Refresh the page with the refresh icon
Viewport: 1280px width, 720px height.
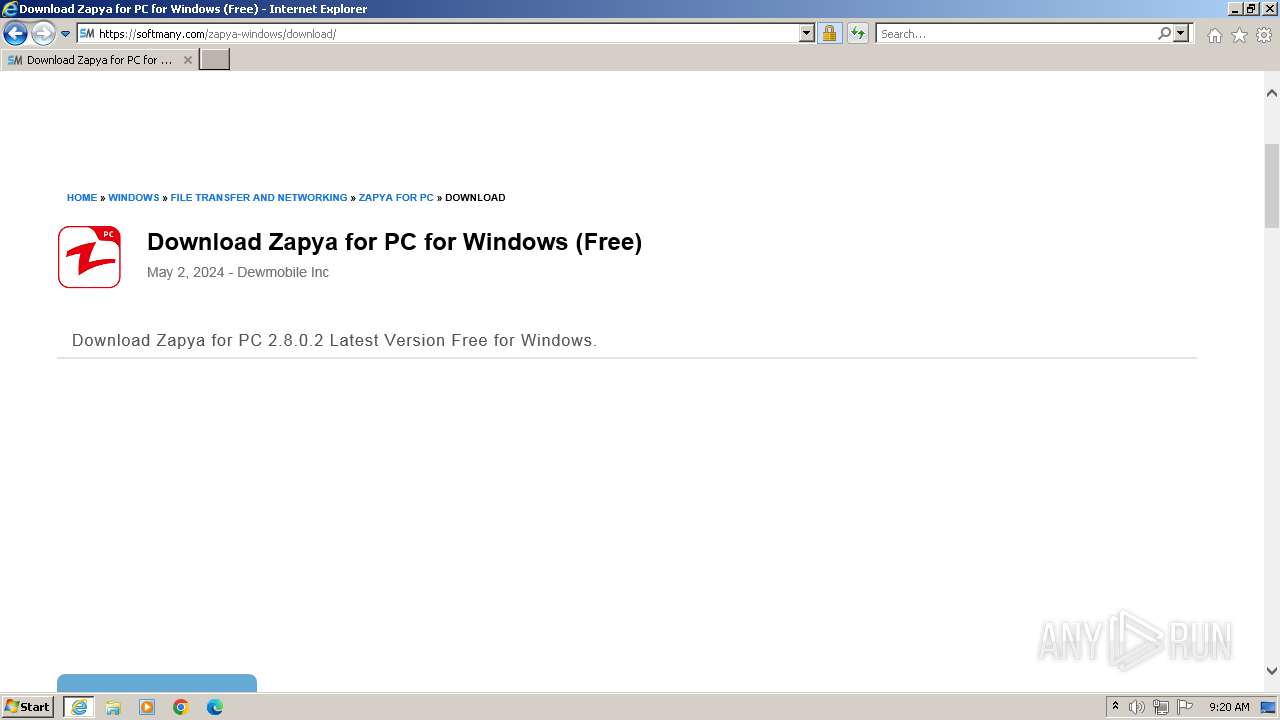(858, 34)
